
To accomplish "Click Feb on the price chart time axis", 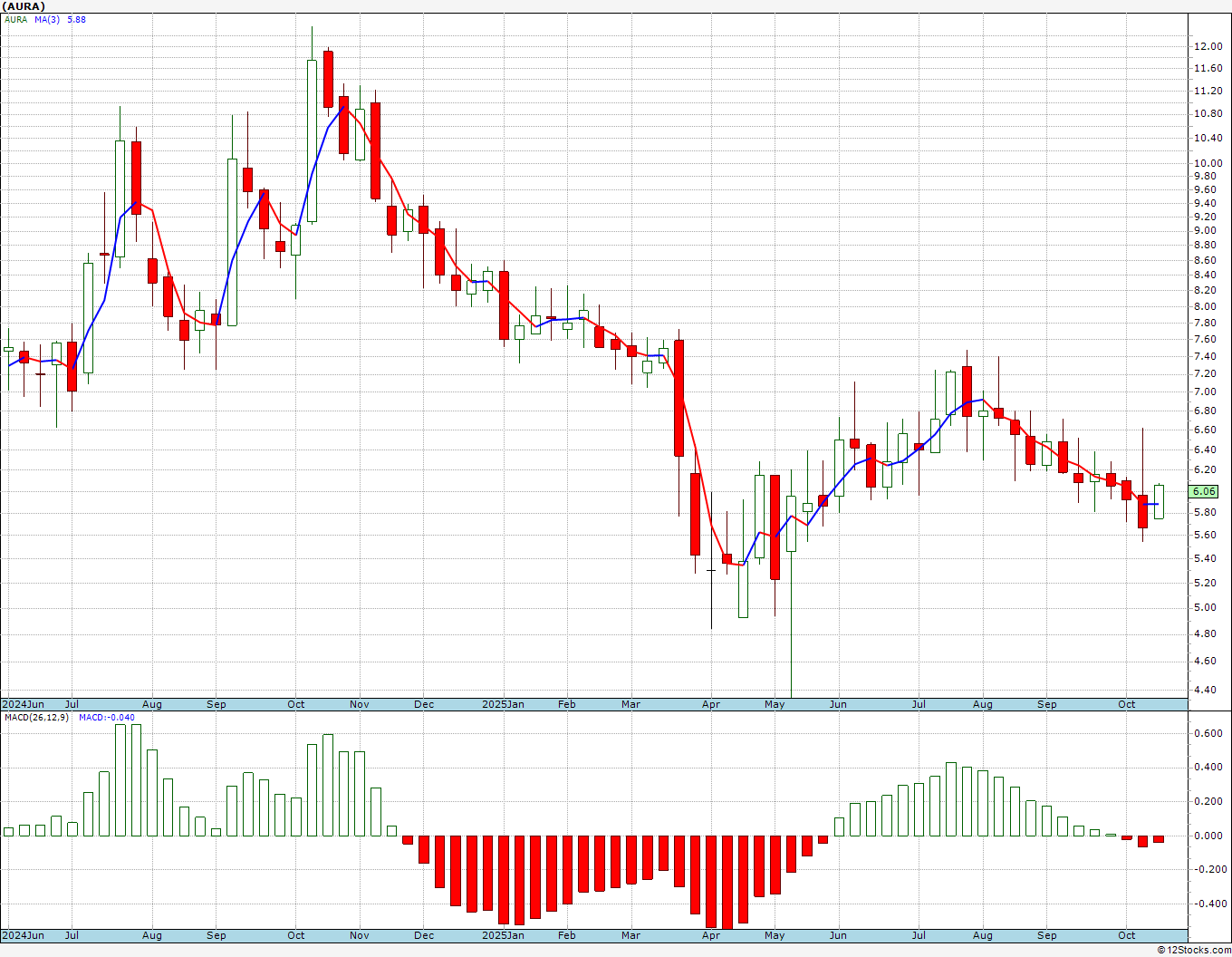I will pyautogui.click(x=567, y=704).
